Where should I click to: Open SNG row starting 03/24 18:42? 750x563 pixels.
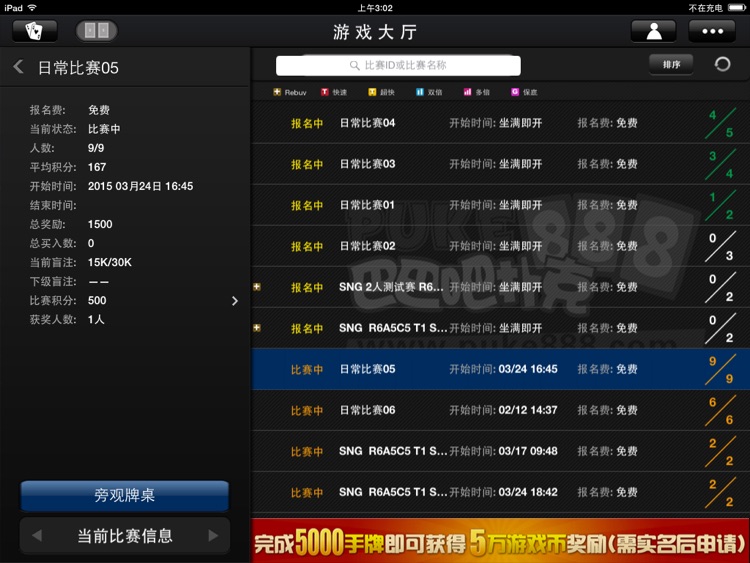500,493
